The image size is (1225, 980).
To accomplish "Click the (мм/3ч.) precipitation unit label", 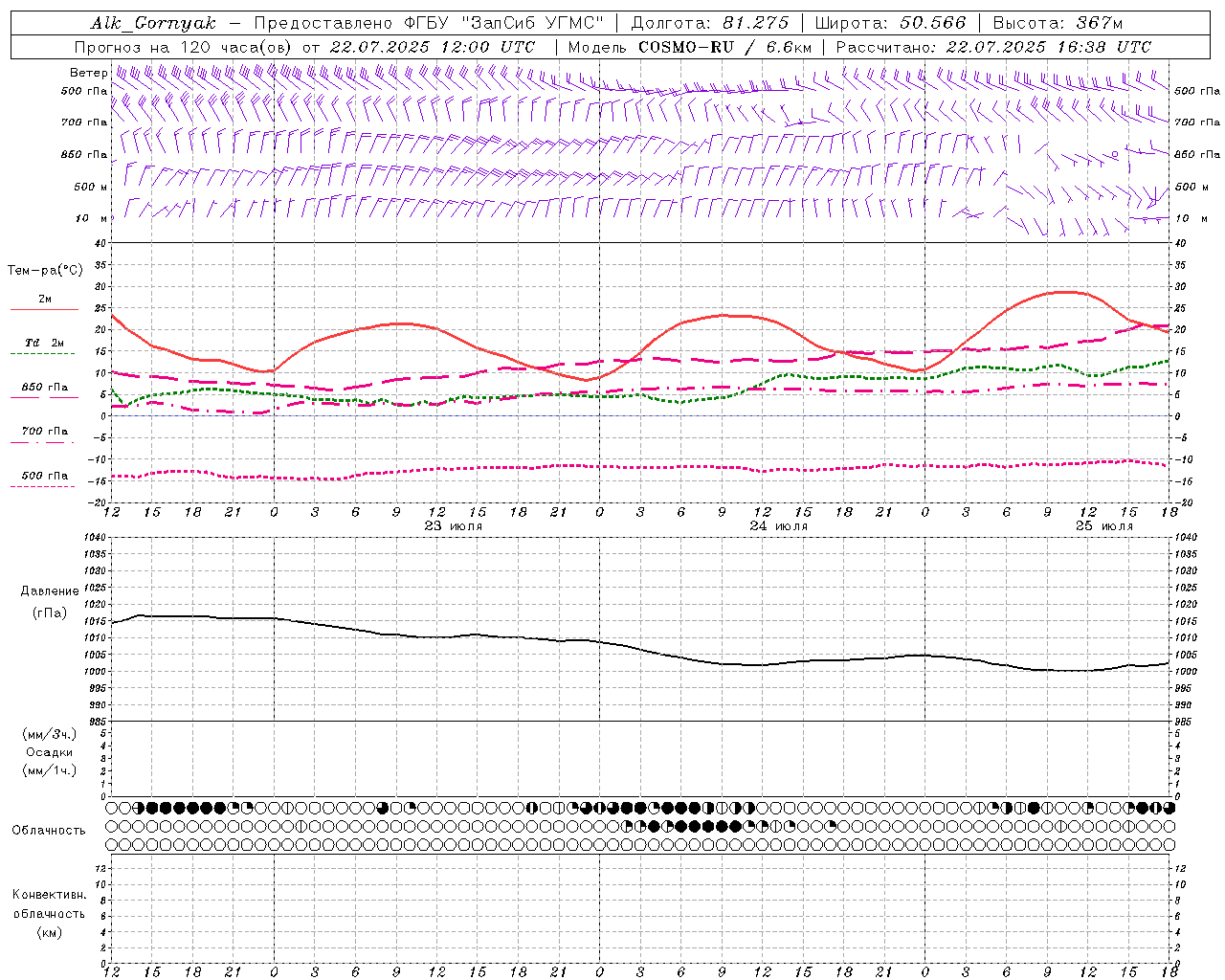I will (50, 734).
